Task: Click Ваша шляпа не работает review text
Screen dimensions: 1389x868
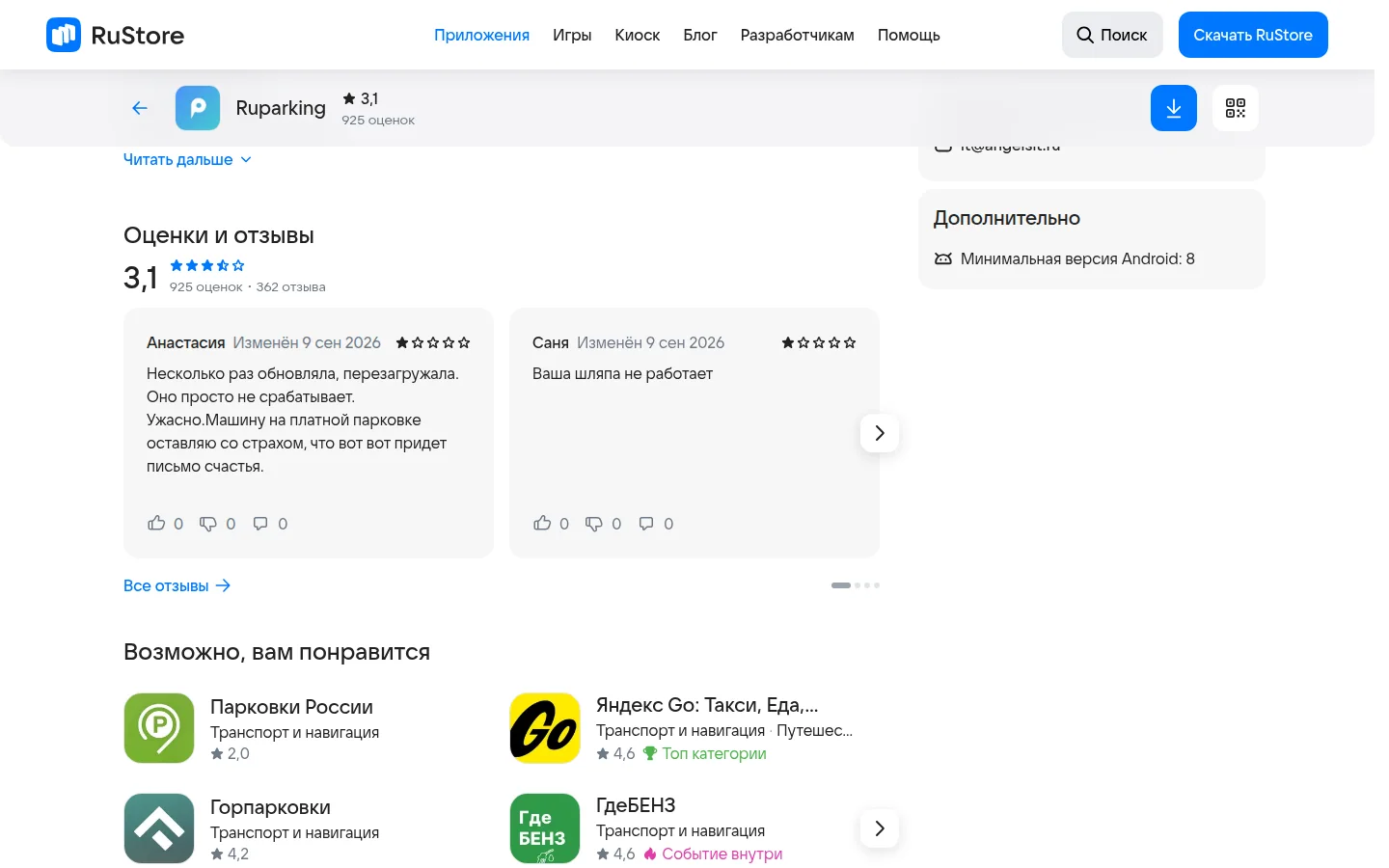Action: 622,374
